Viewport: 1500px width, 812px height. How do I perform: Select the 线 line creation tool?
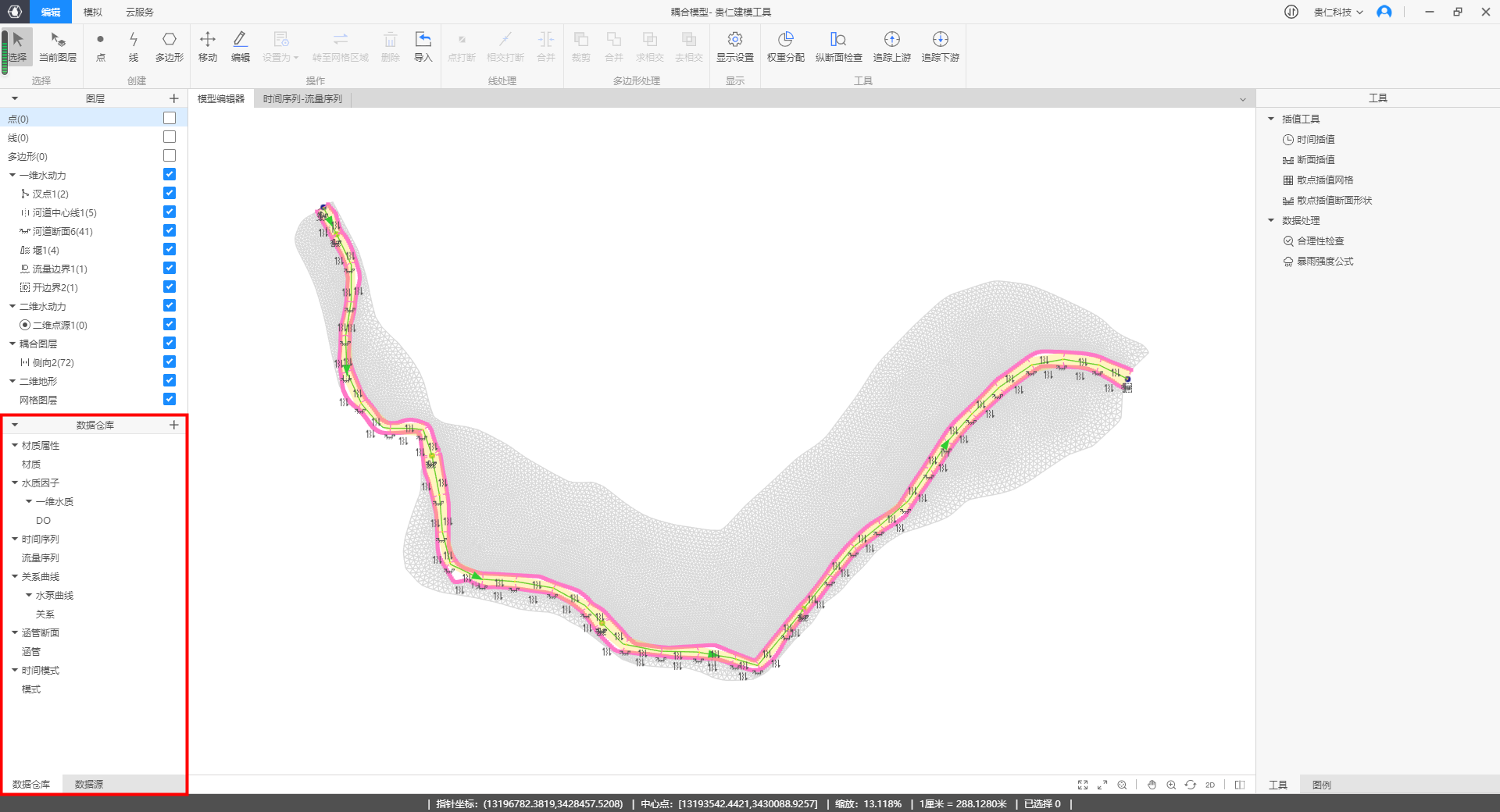134,46
